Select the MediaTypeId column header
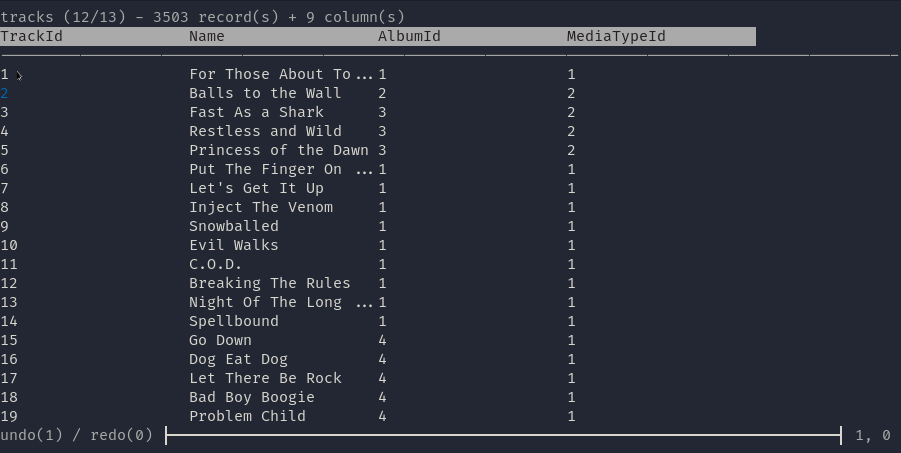 click(616, 36)
